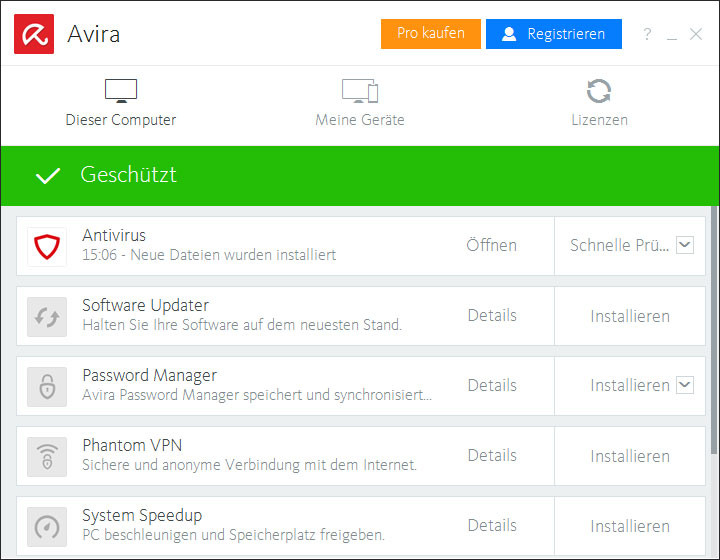Click the Software Updater arrows icon
Screen dimensions: 720x560
[x=47, y=316]
